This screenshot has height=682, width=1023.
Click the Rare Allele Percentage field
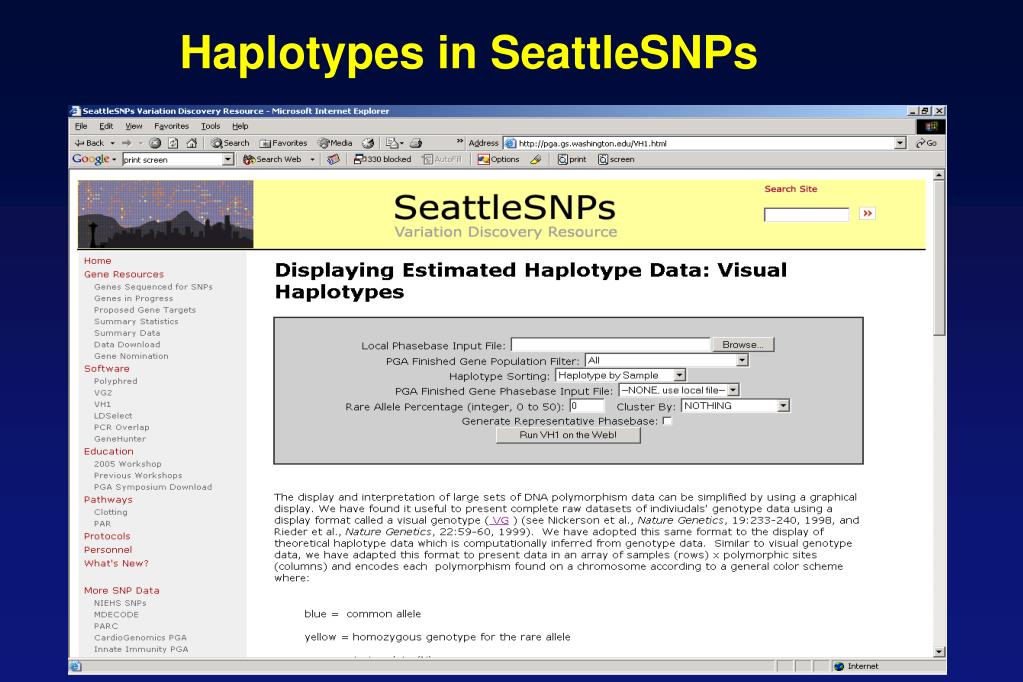pyautogui.click(x=587, y=406)
